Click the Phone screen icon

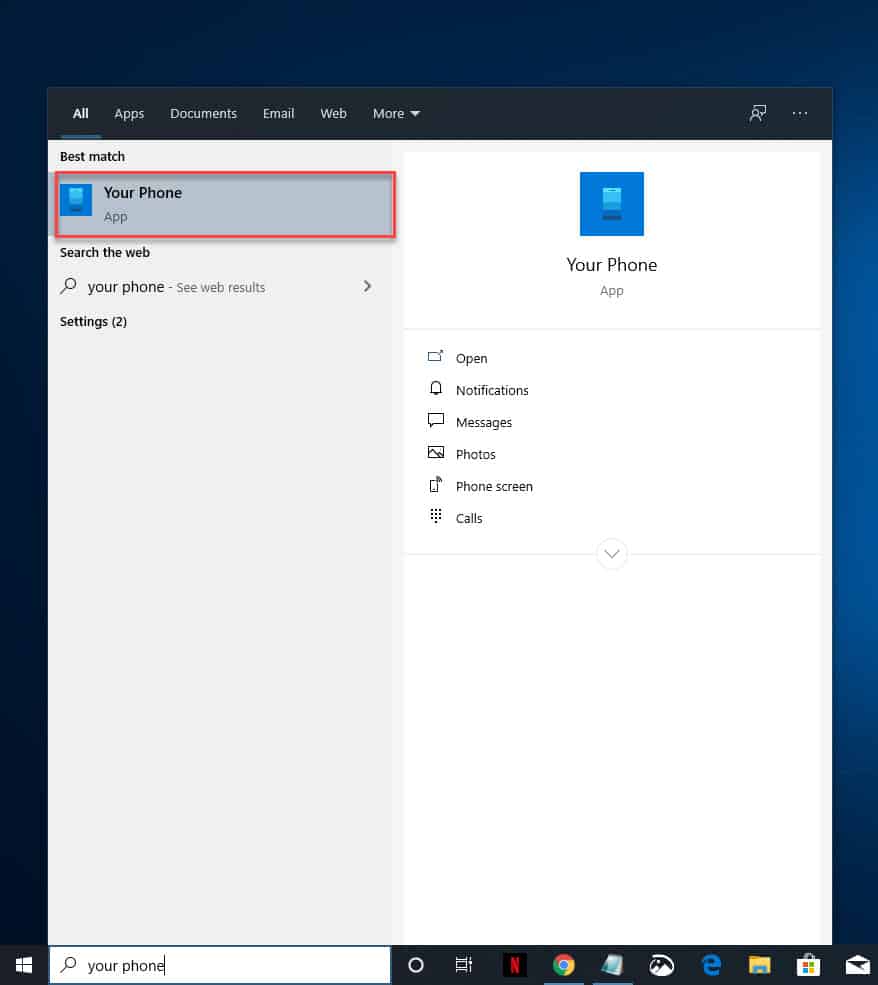click(435, 484)
